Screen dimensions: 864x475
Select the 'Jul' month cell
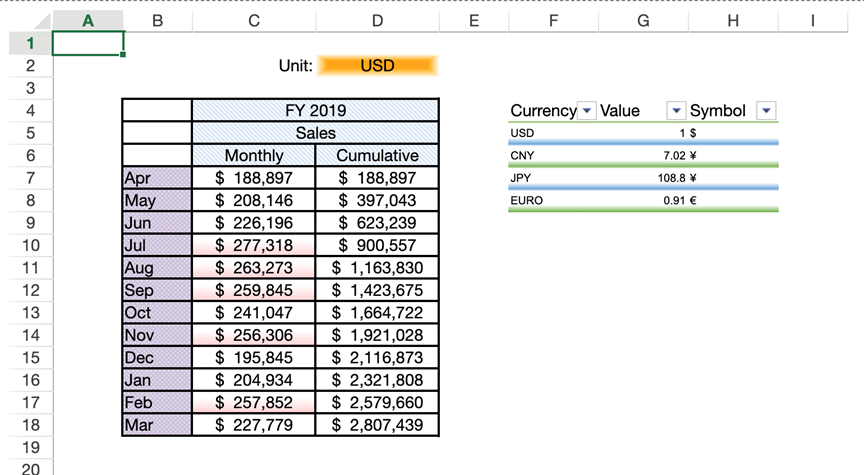click(157, 245)
